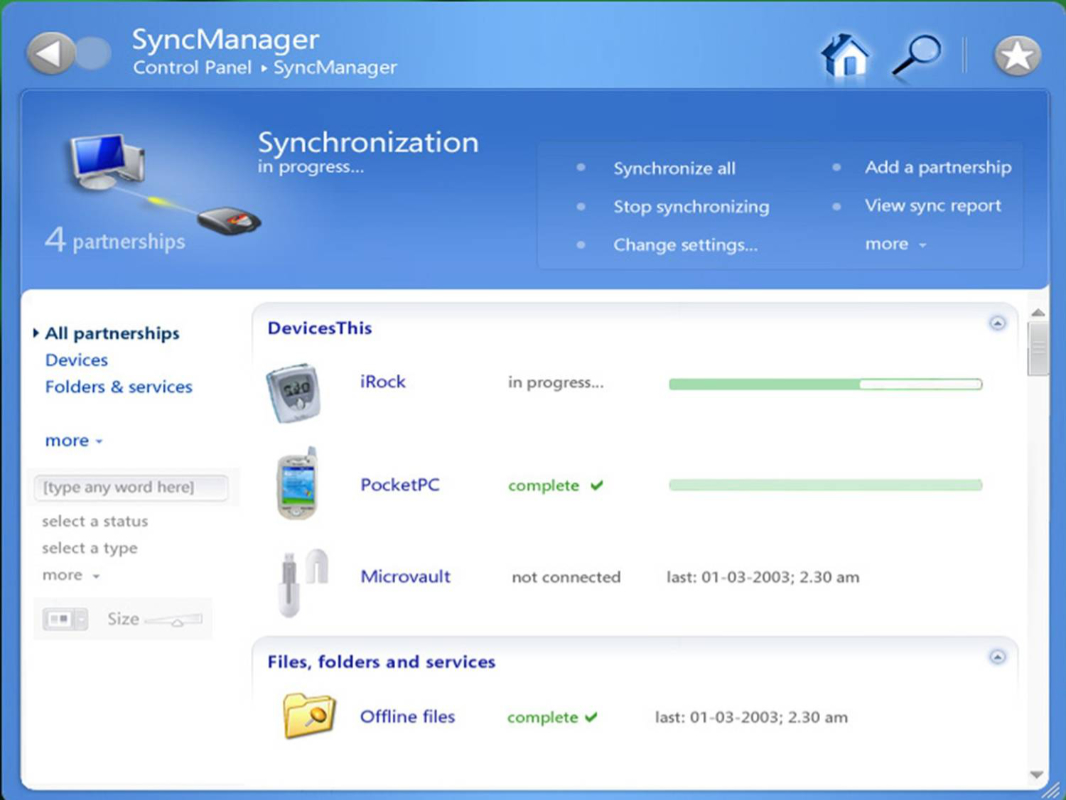
Task: Expand the more dropdown under Add a partnership
Action: pos(896,244)
